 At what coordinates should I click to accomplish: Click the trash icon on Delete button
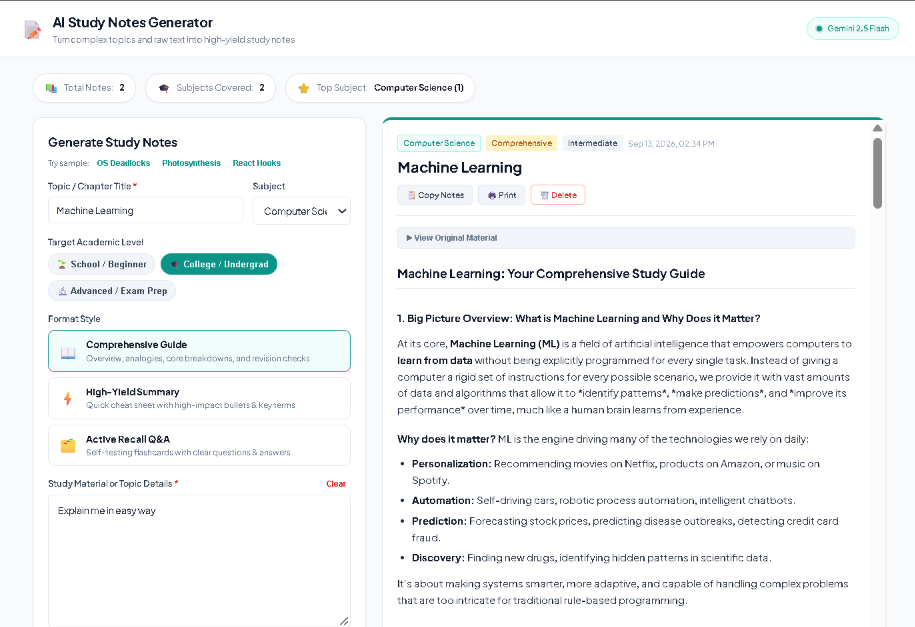tap(544, 196)
